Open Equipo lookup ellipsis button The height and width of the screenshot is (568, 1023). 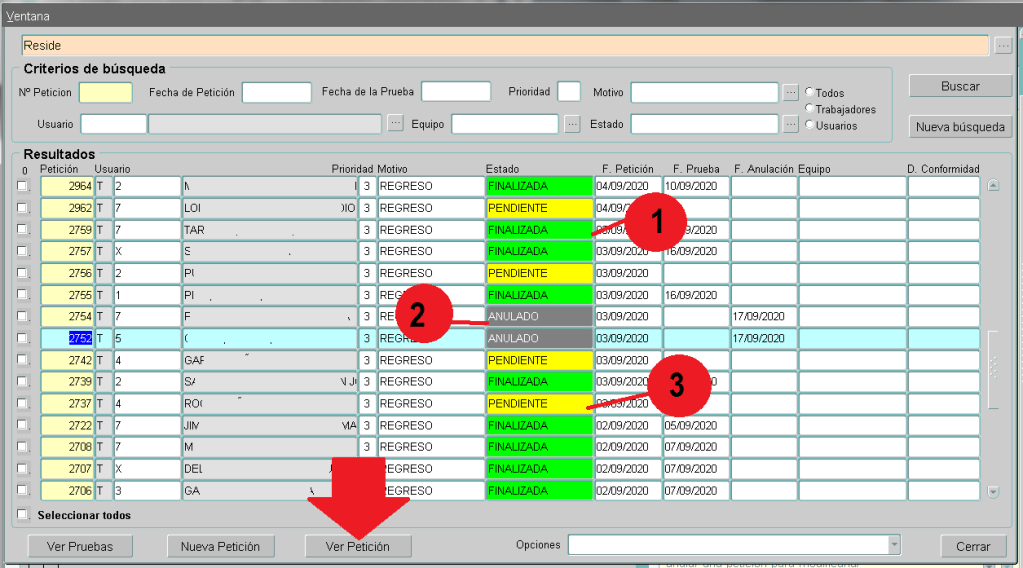pyautogui.click(x=572, y=124)
